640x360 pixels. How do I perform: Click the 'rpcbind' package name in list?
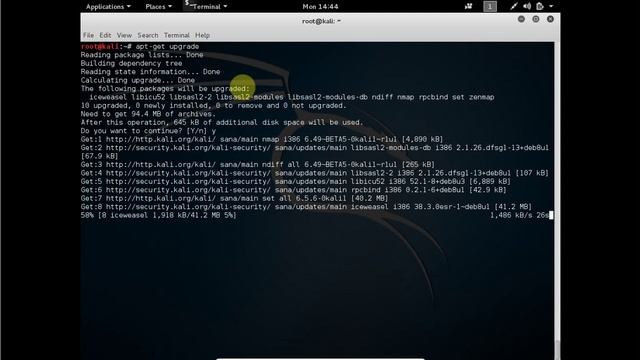433,97
